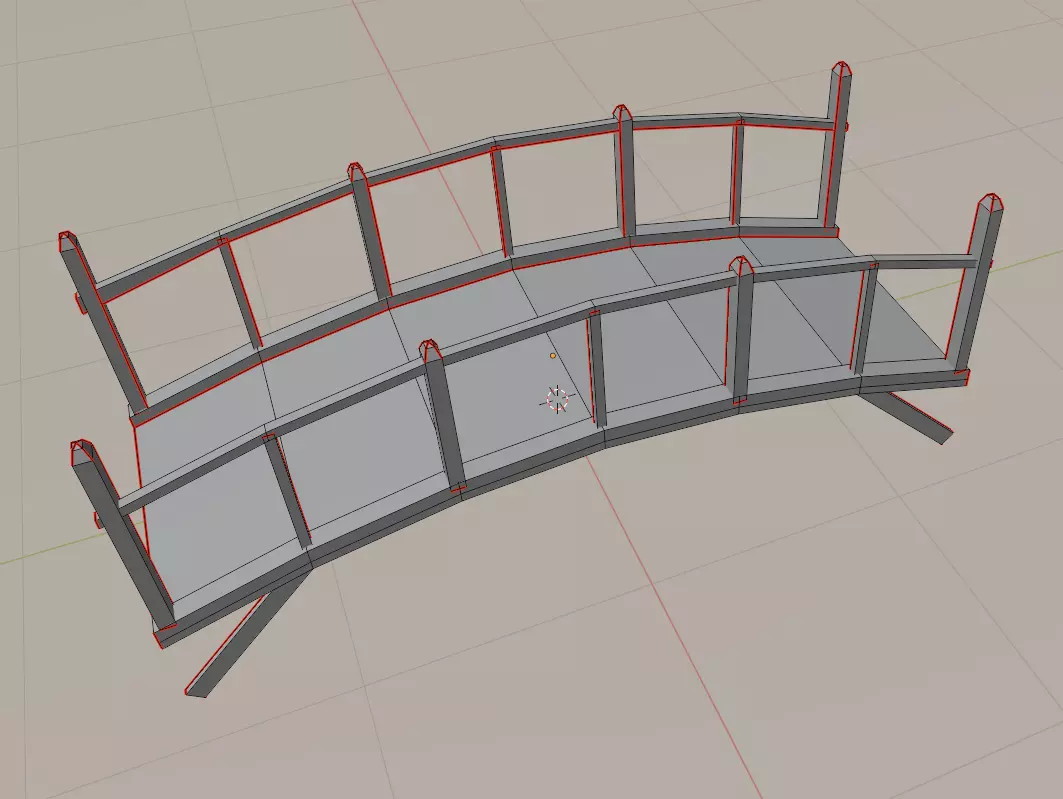Select the orange object origin dot

[553, 355]
